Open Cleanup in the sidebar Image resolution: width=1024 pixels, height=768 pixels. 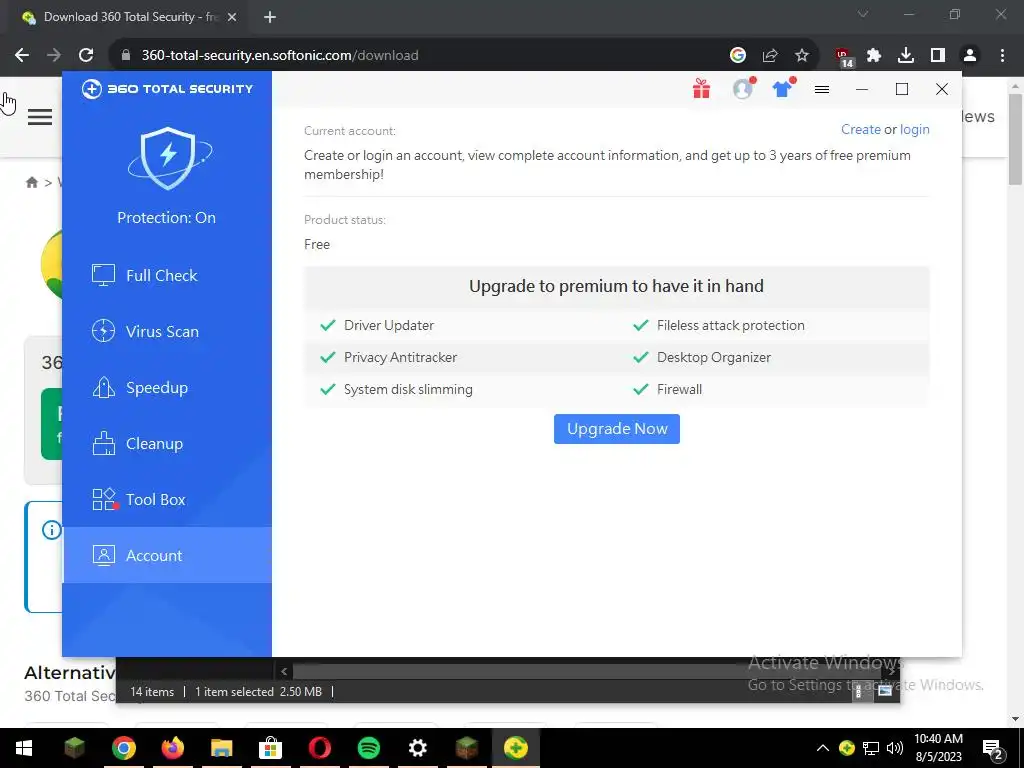tap(167, 444)
